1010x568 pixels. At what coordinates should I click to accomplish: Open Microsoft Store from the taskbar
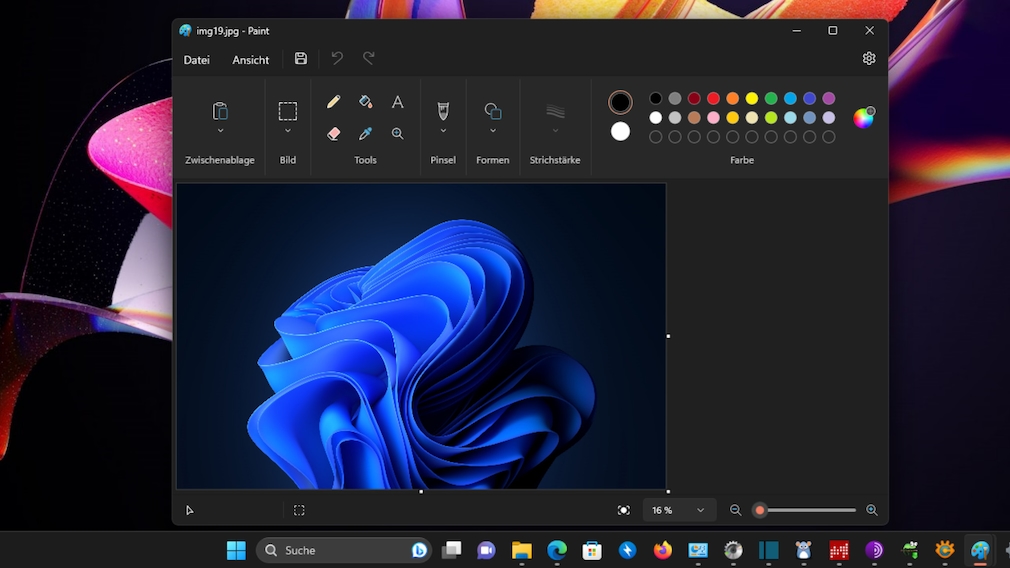point(591,550)
